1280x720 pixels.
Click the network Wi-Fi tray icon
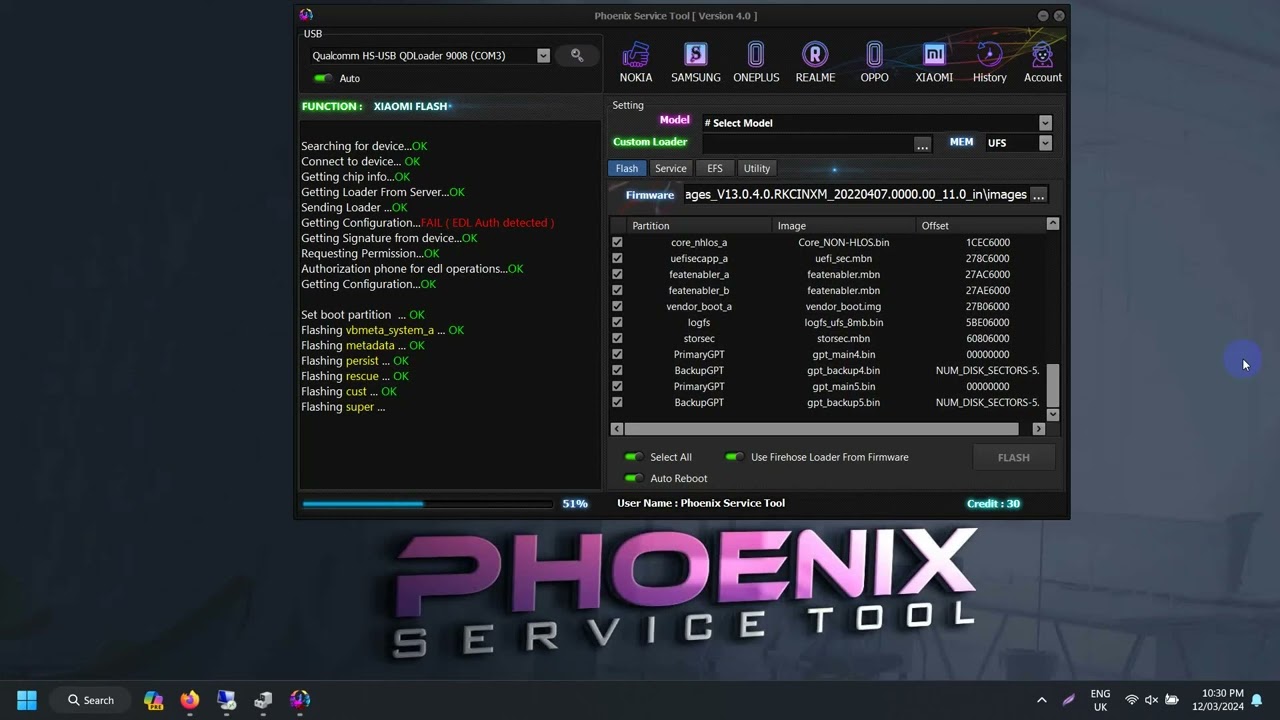1131,700
